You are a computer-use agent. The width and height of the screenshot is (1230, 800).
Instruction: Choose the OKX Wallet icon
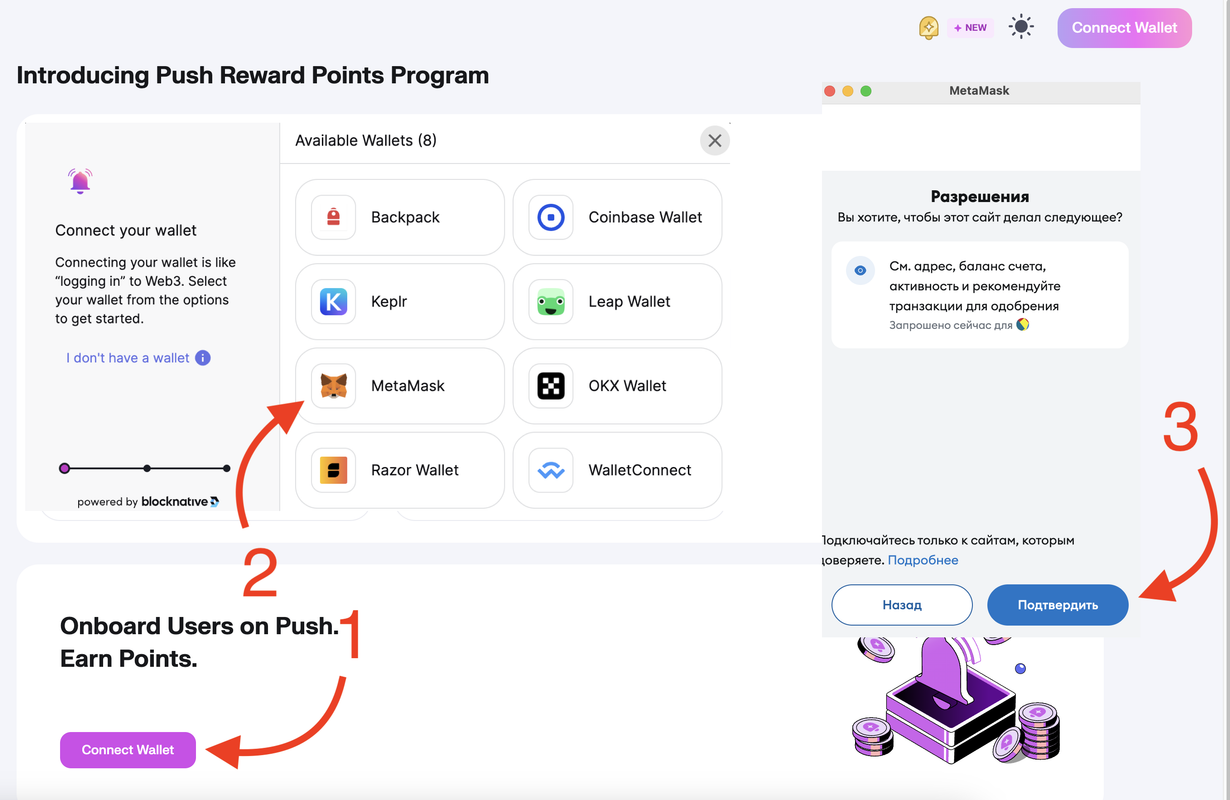click(551, 386)
